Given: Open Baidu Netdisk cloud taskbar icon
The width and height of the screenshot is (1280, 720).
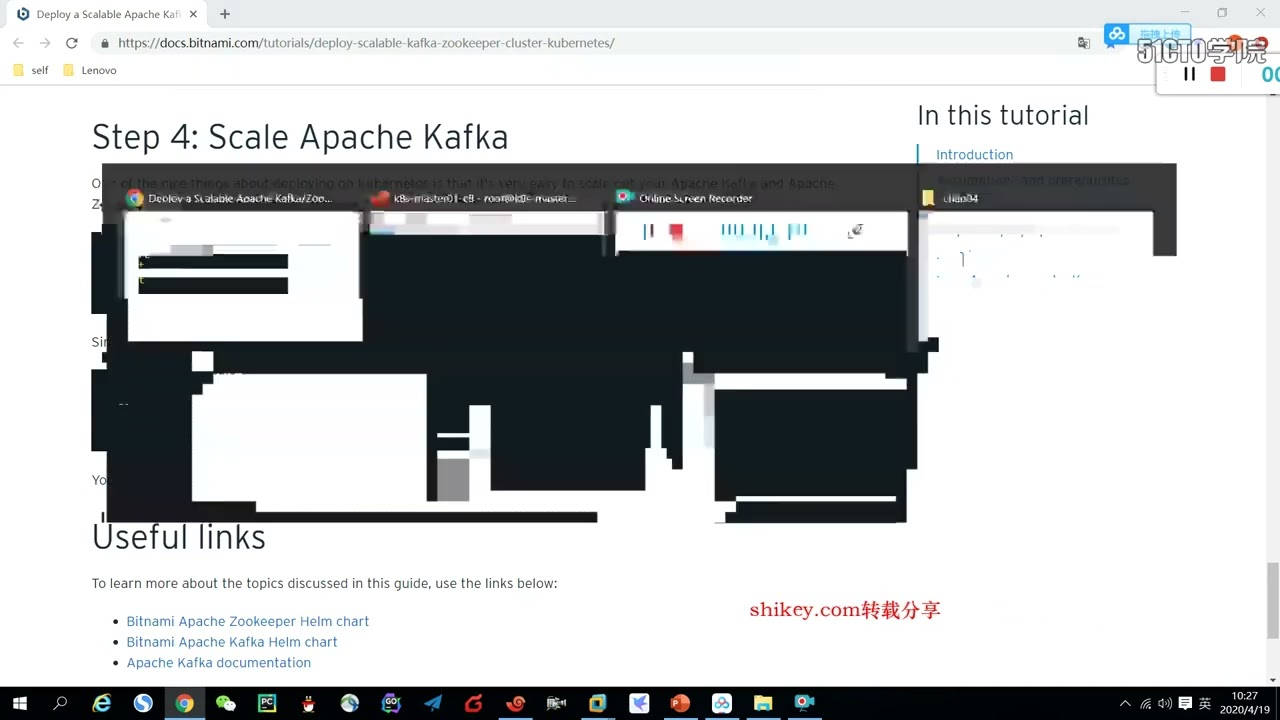Looking at the screenshot, I should click(721, 703).
